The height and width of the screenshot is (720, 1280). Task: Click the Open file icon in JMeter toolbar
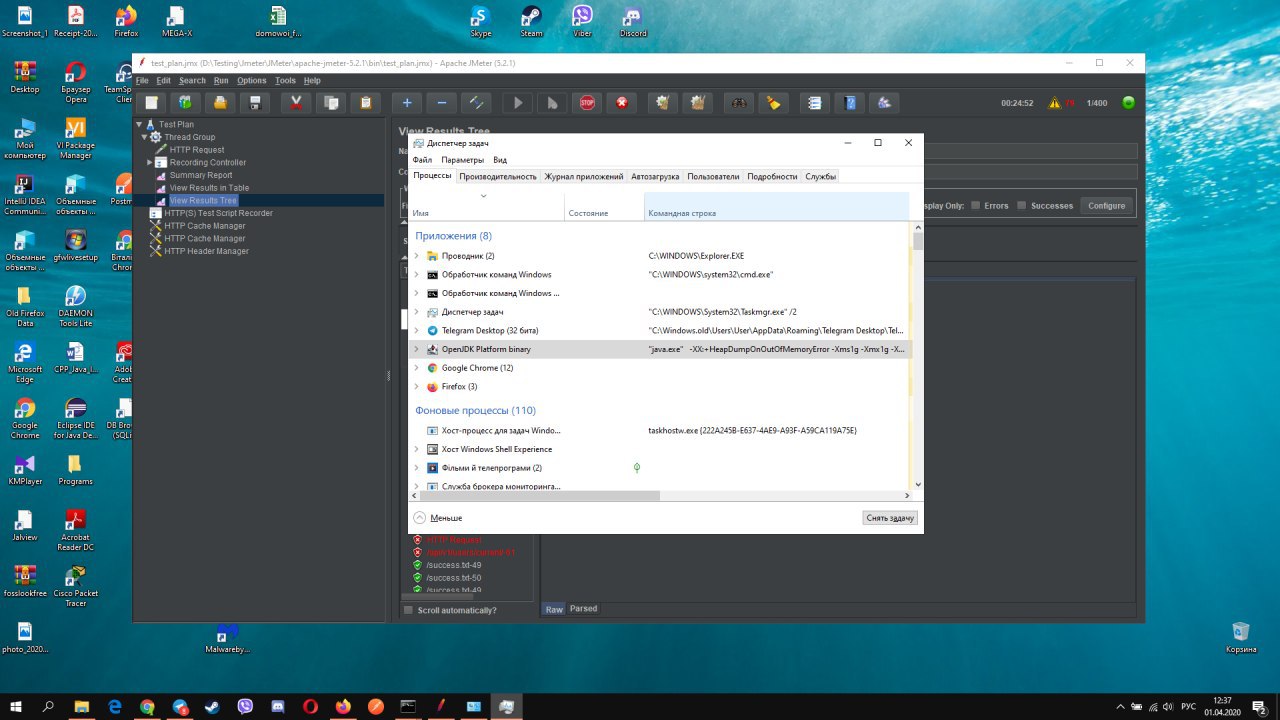coord(220,102)
